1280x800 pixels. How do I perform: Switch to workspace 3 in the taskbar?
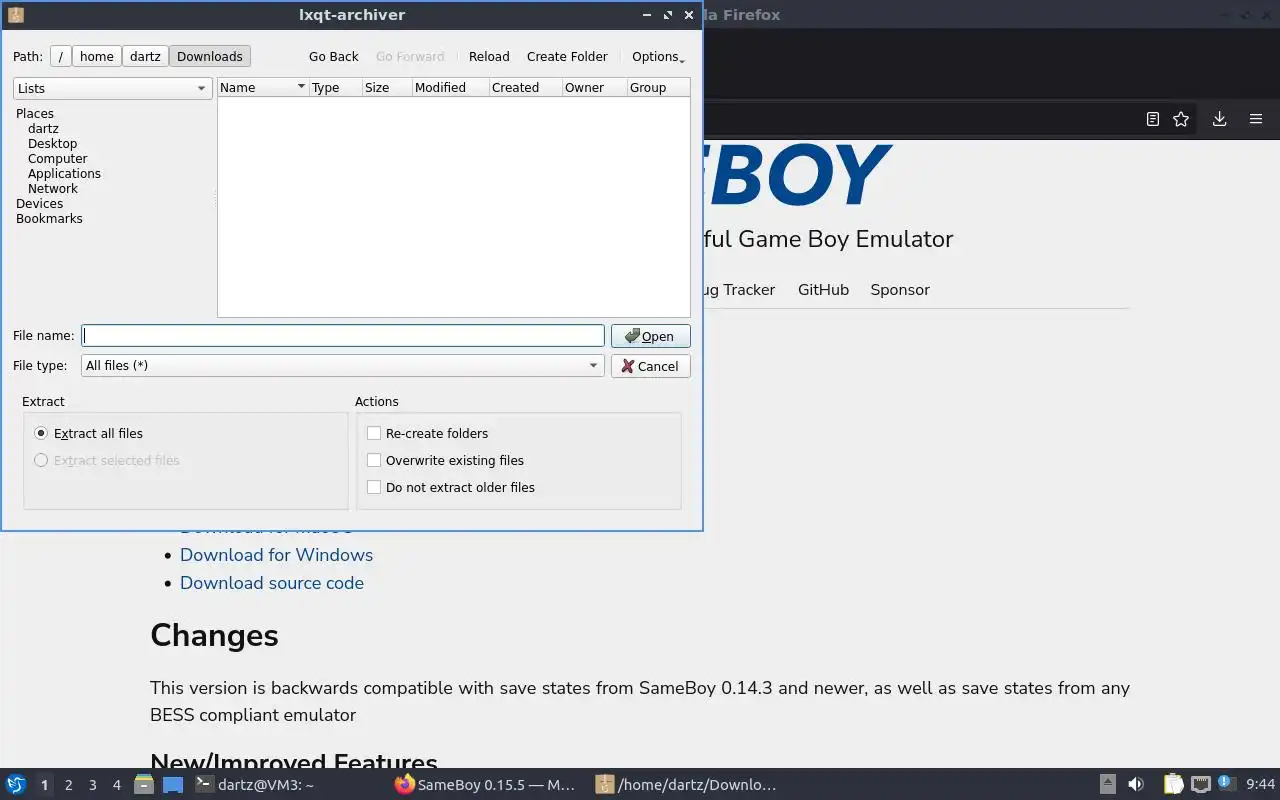click(x=93, y=785)
